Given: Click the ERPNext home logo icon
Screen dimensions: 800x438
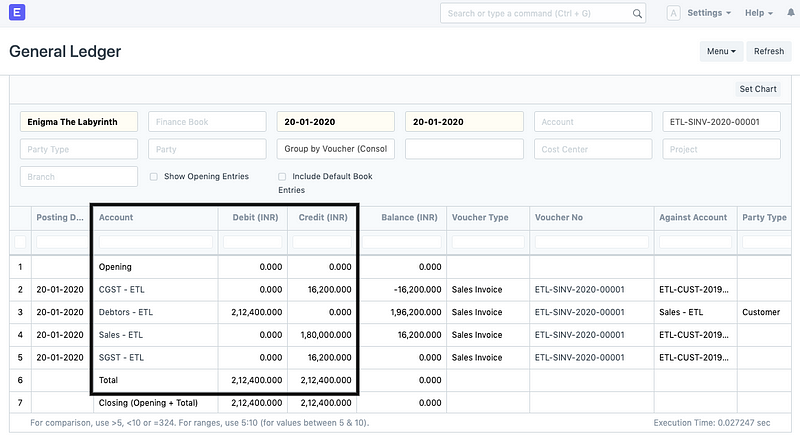Looking at the screenshot, I should coord(16,13).
